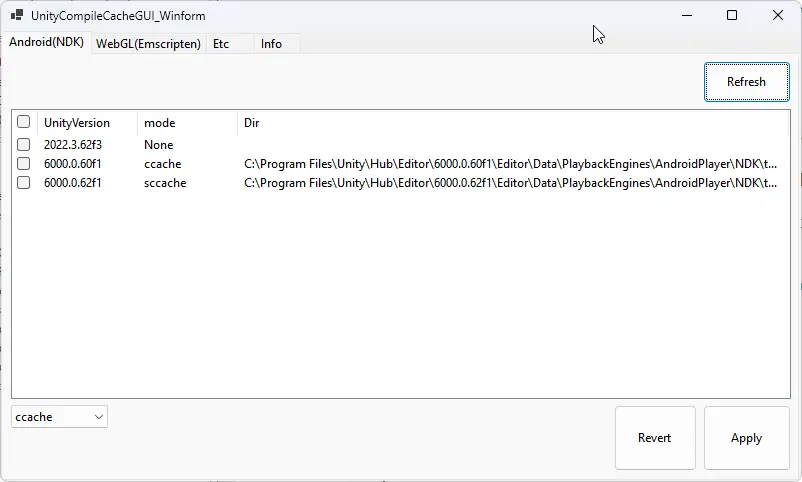Check the box for Unity 2022.3.62f3
The width and height of the screenshot is (802, 482).
(24, 145)
